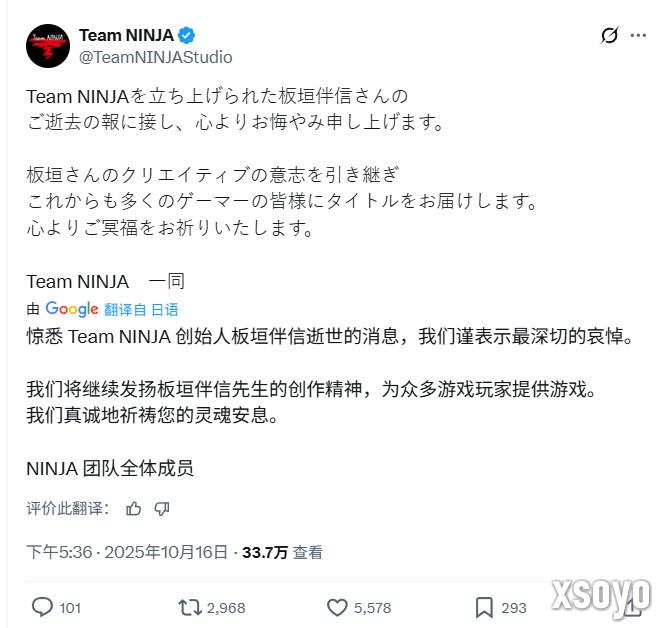Click the share icon at bottom right
The width and height of the screenshot is (665, 628).
(633, 607)
